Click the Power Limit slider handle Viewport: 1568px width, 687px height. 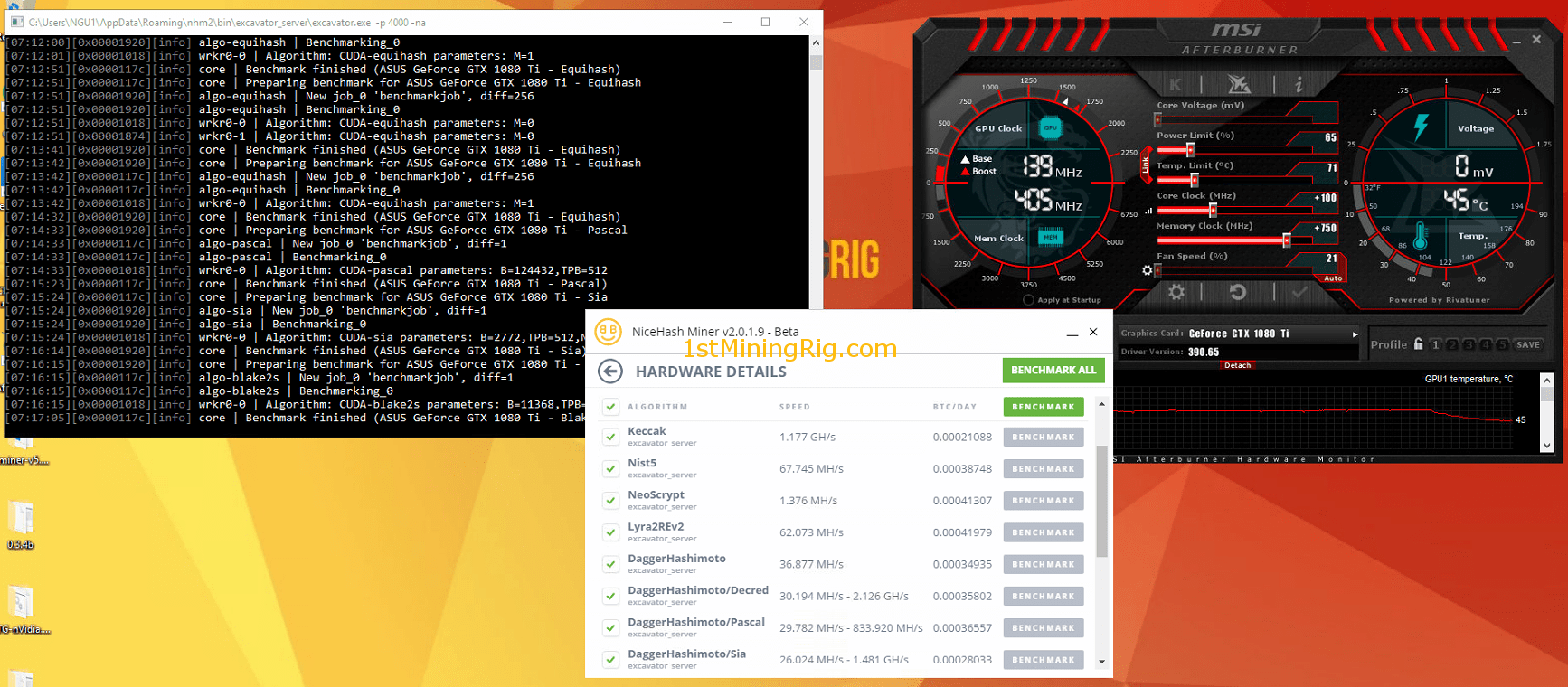point(1190,150)
